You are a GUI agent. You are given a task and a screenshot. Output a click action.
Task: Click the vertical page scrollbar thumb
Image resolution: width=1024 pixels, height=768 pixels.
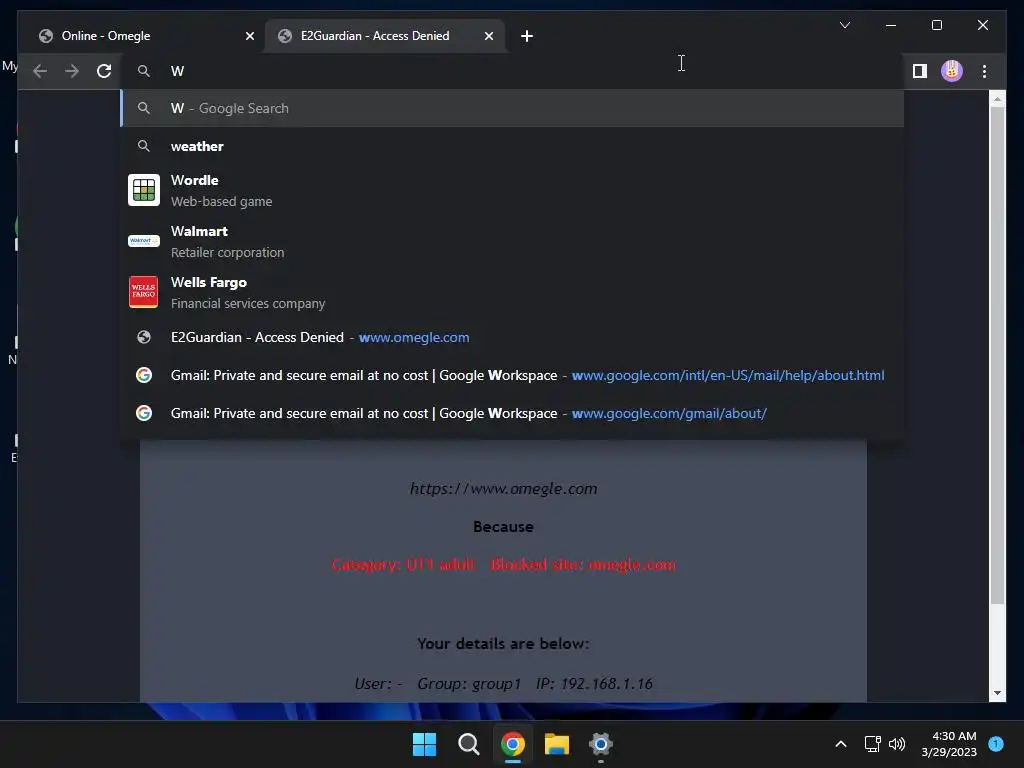[x=997, y=355]
